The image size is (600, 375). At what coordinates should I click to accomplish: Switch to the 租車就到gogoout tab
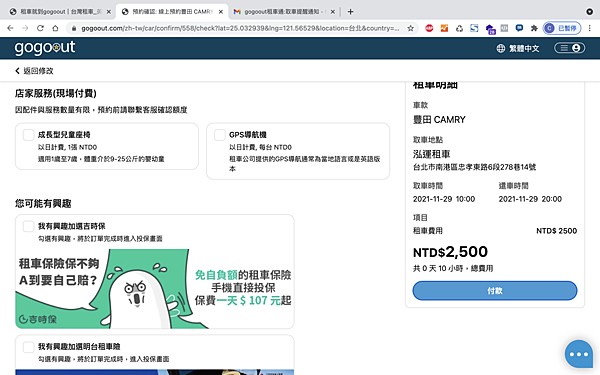click(x=60, y=12)
